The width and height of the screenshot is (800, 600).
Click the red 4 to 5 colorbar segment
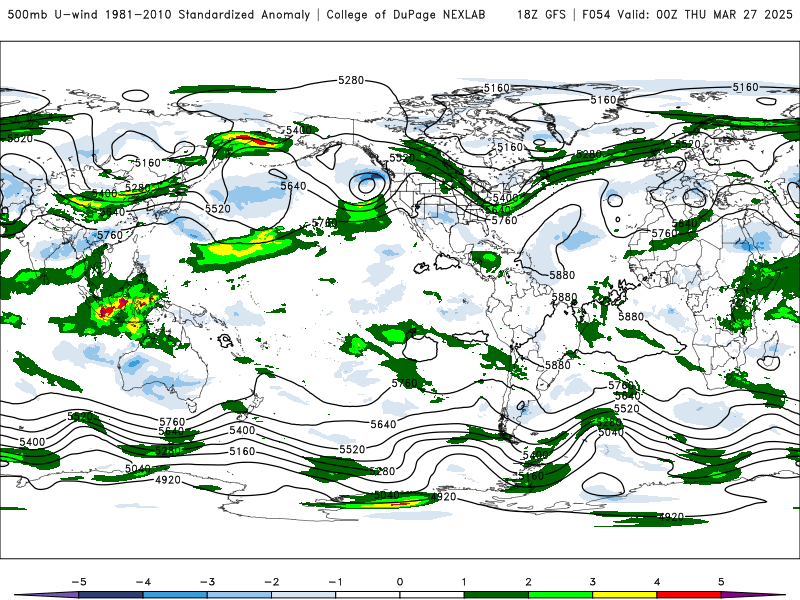coord(689,595)
